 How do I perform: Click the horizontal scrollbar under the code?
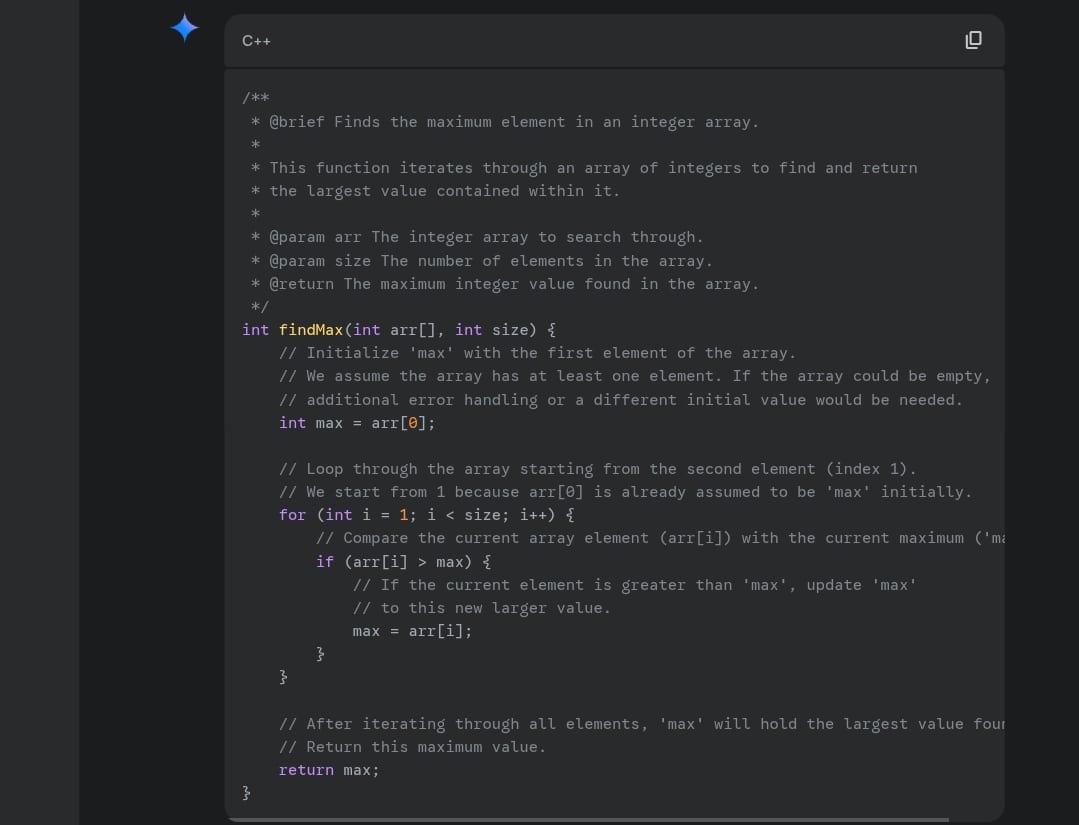click(x=586, y=819)
